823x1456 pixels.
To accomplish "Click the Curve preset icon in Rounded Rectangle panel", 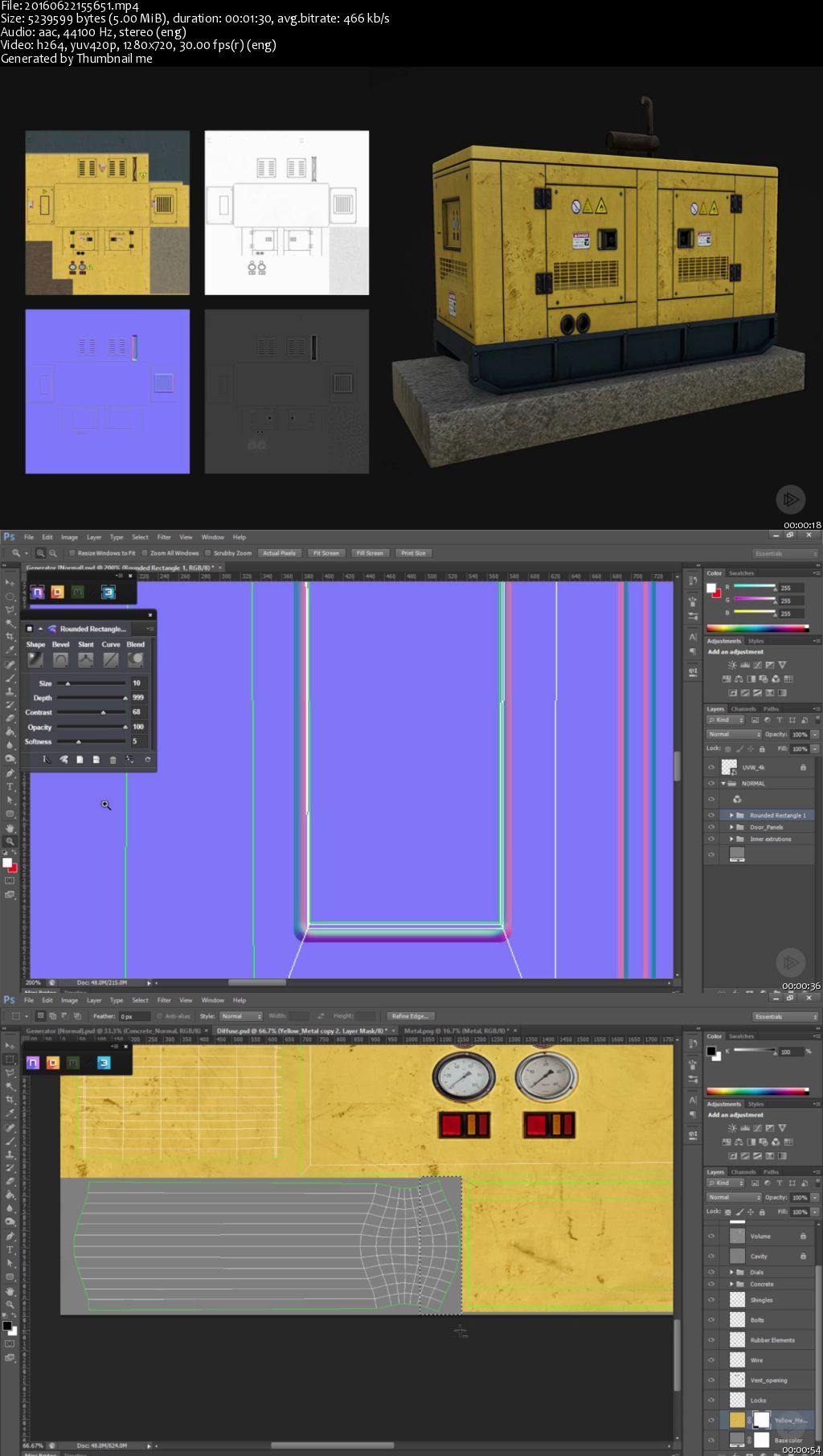I will click(111, 660).
